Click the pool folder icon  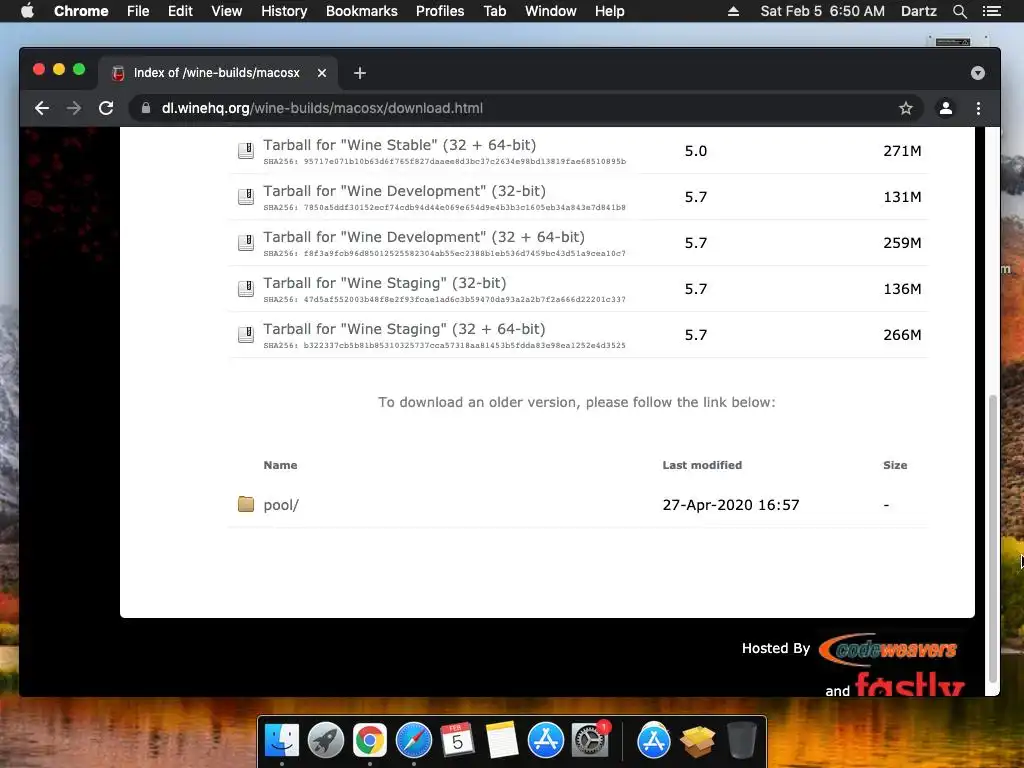point(246,504)
